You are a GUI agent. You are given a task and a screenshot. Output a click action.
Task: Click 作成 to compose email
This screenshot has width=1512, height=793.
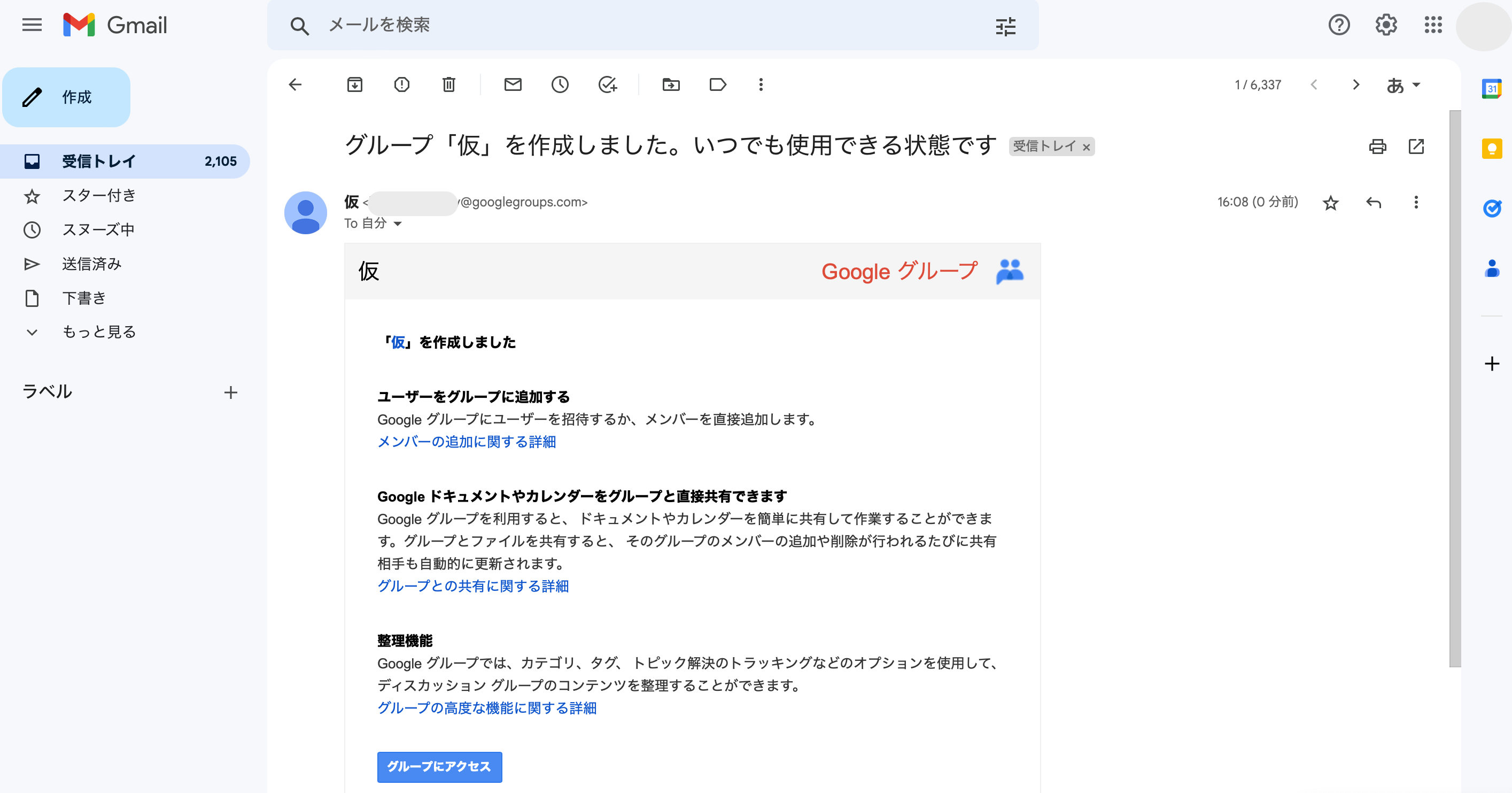point(66,97)
